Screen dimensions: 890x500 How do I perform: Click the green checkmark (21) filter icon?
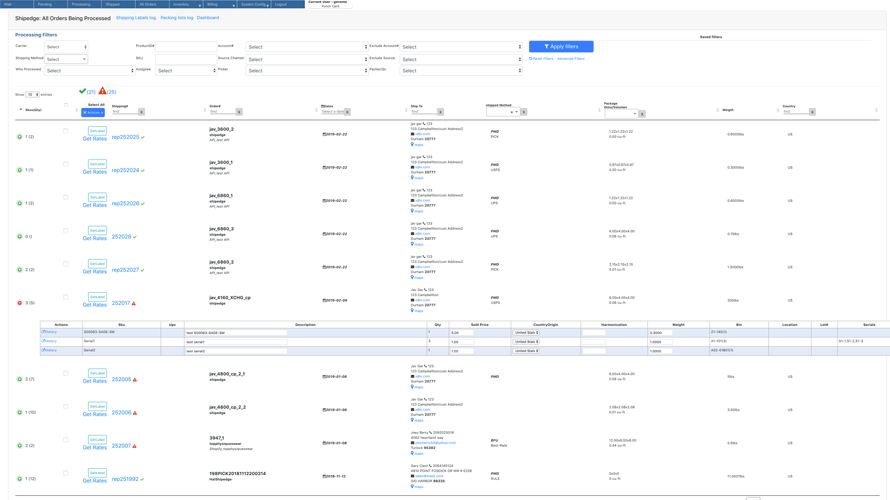(83, 91)
